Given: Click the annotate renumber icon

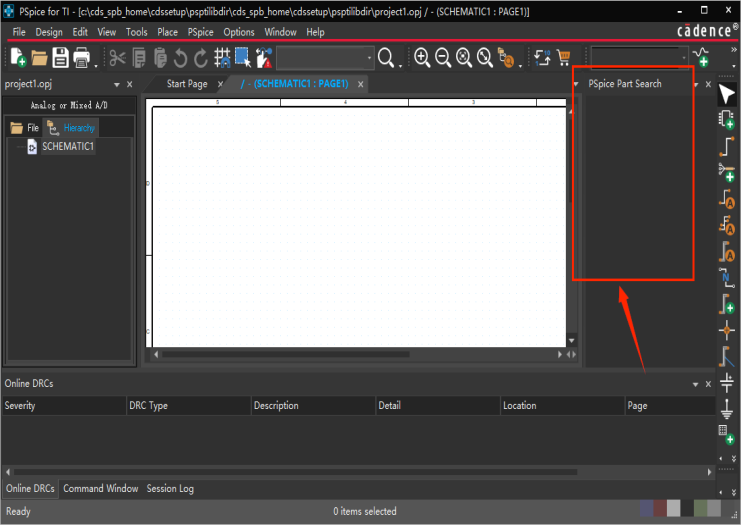Looking at the screenshot, I should pyautogui.click(x=542, y=58).
